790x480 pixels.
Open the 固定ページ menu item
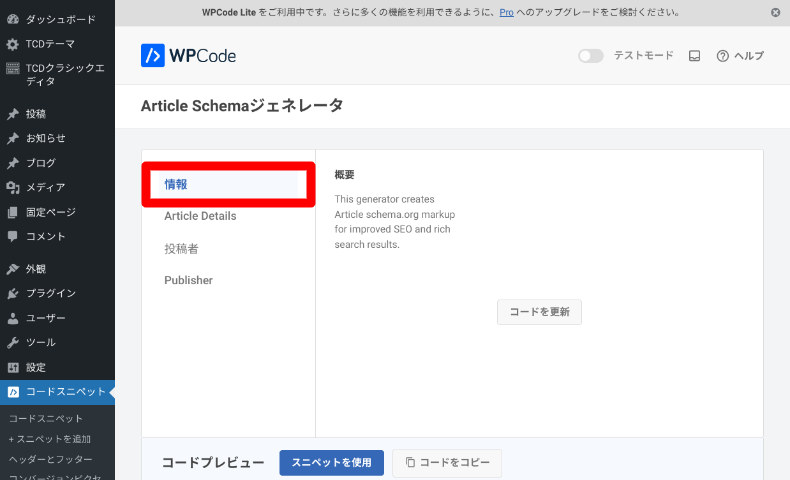coord(51,212)
